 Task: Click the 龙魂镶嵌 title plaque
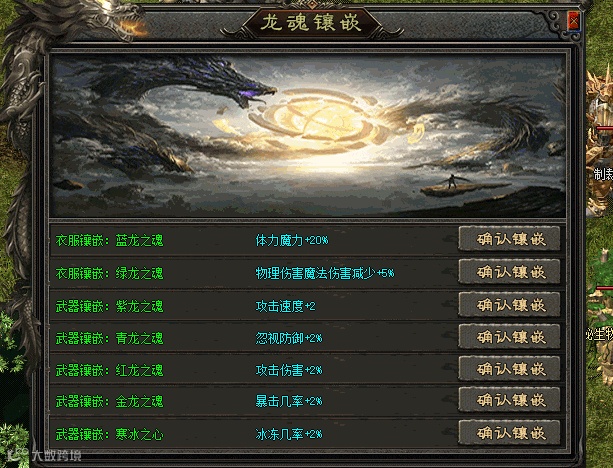[x=311, y=23]
